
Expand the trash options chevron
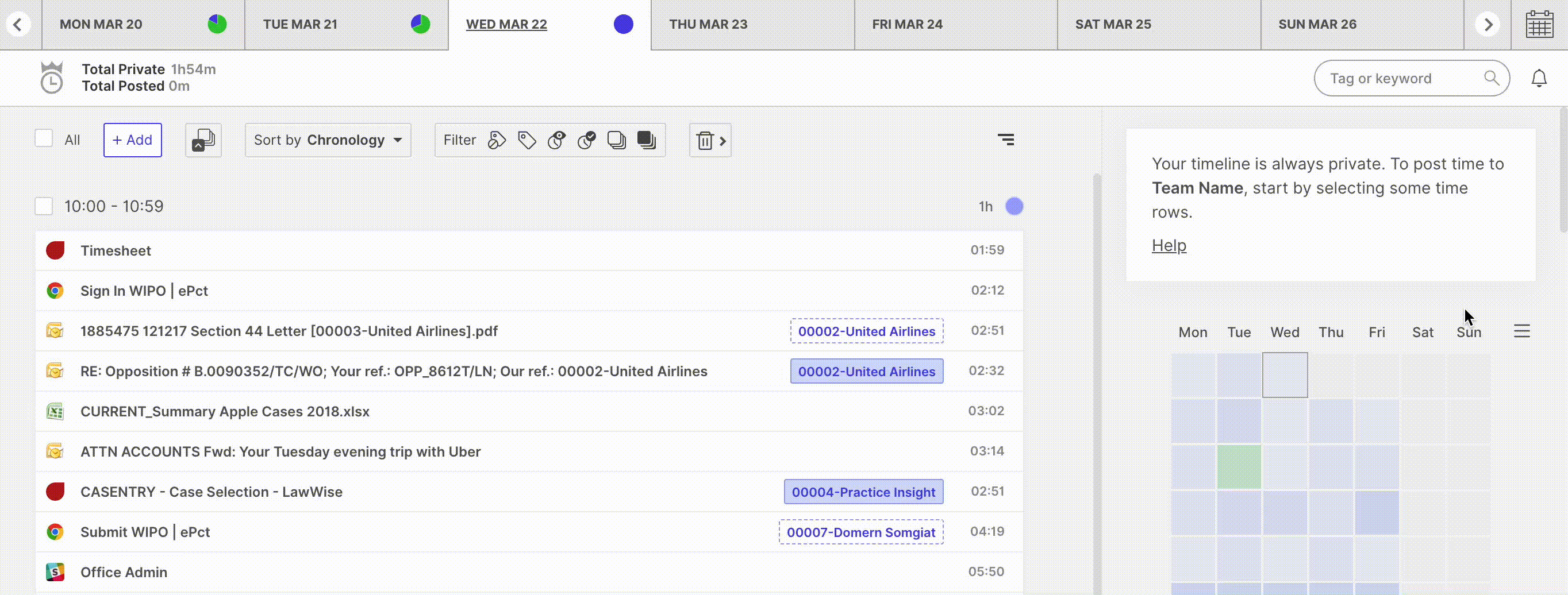coord(722,141)
